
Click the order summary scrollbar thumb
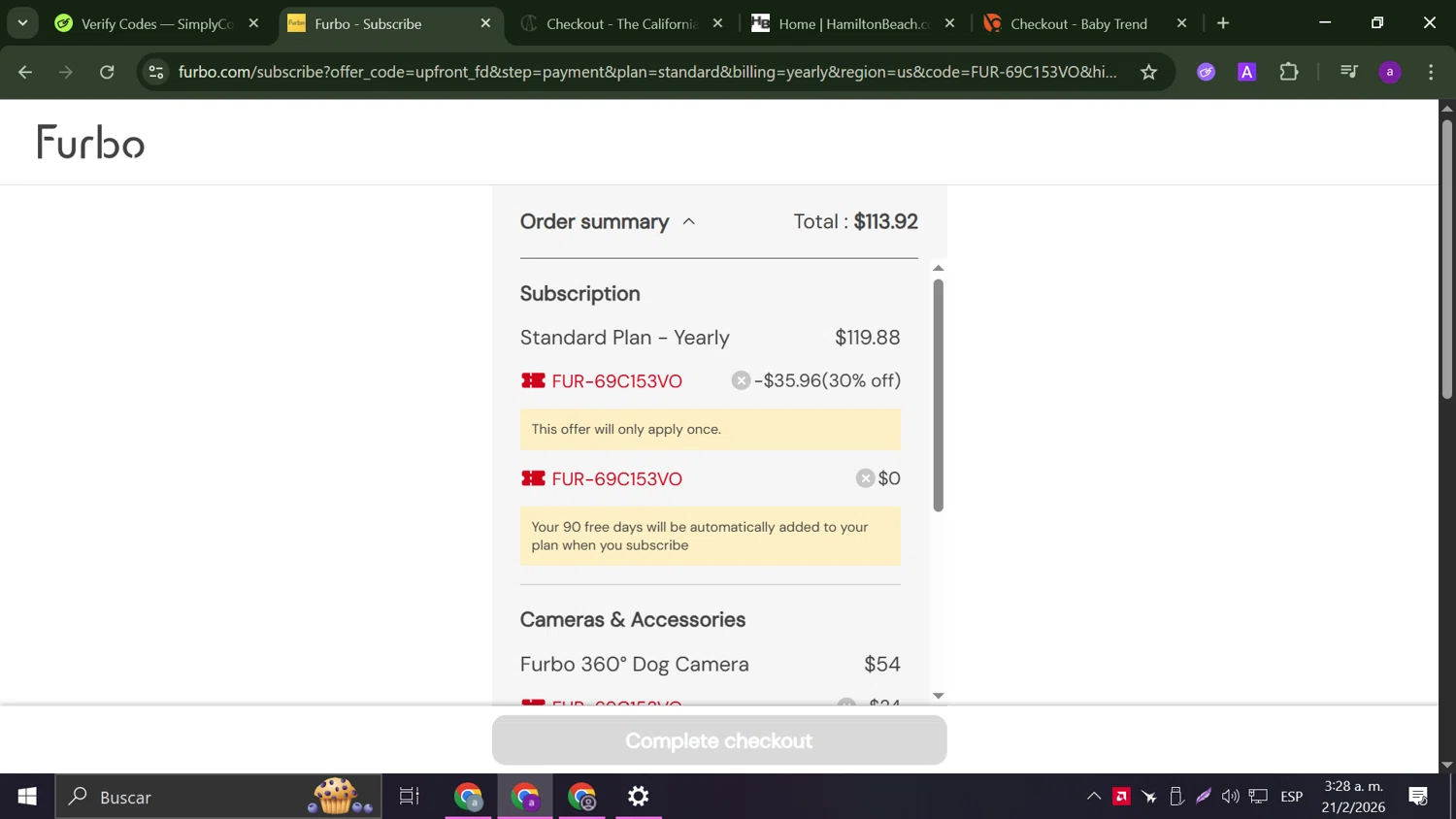point(938,395)
